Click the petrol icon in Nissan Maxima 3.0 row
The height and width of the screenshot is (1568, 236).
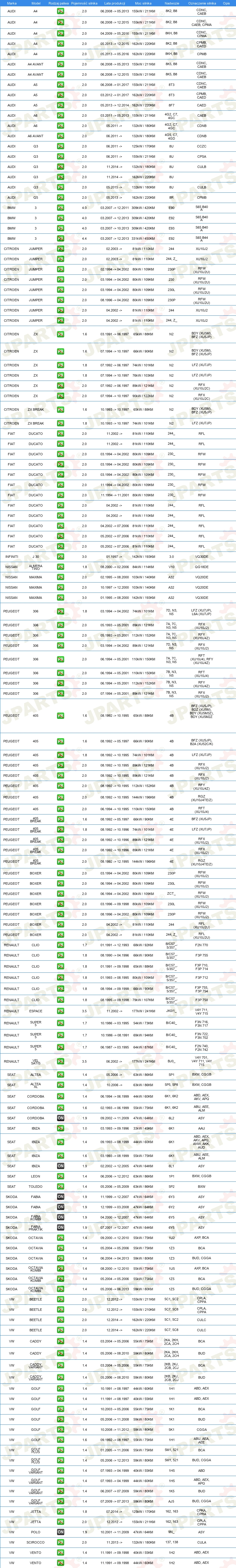click(x=60, y=597)
